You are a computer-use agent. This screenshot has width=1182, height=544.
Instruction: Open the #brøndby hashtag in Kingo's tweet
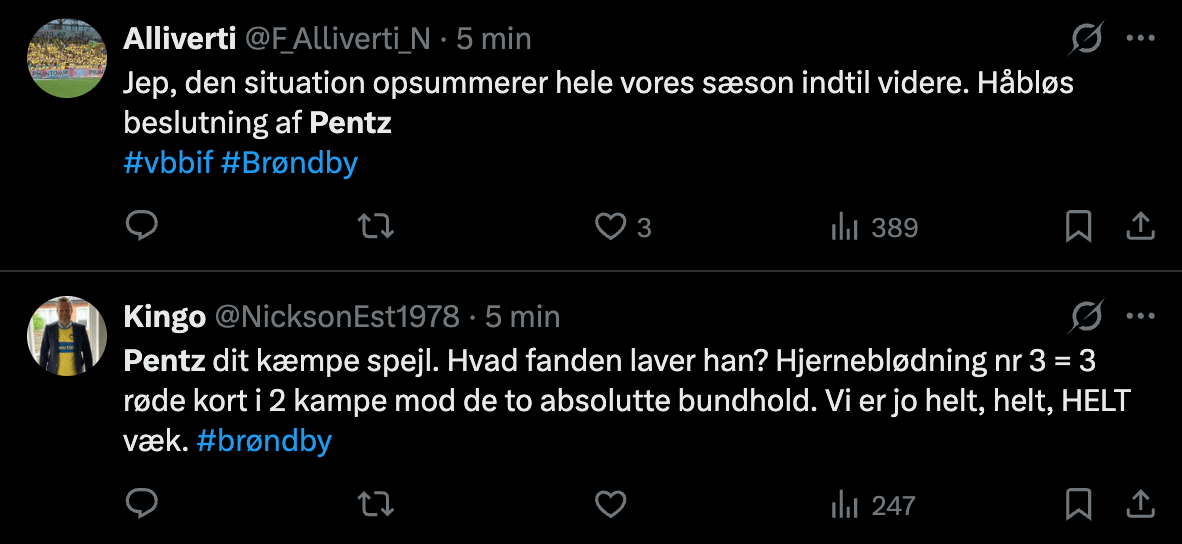pos(264,441)
